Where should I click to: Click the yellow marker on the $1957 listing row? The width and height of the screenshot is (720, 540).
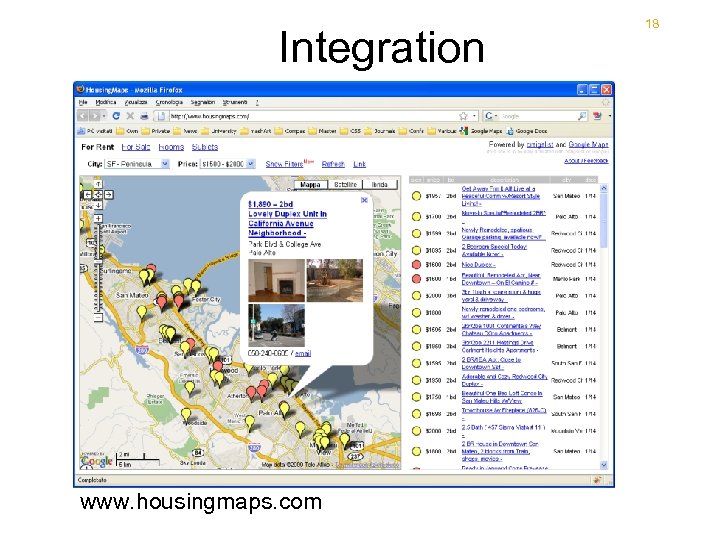point(416,196)
